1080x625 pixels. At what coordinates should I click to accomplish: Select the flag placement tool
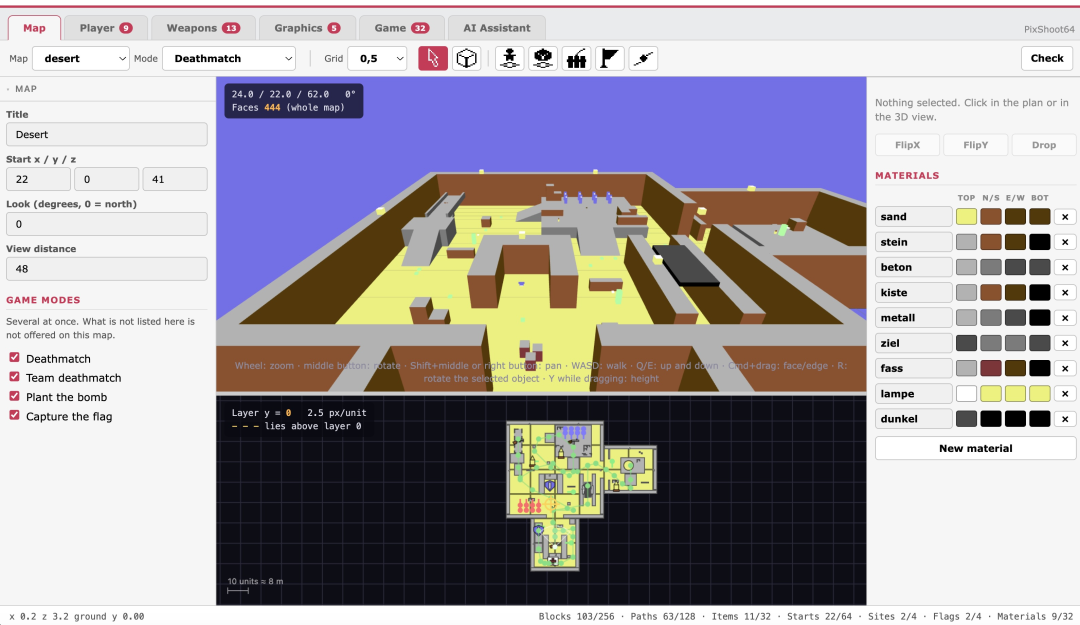pos(610,59)
